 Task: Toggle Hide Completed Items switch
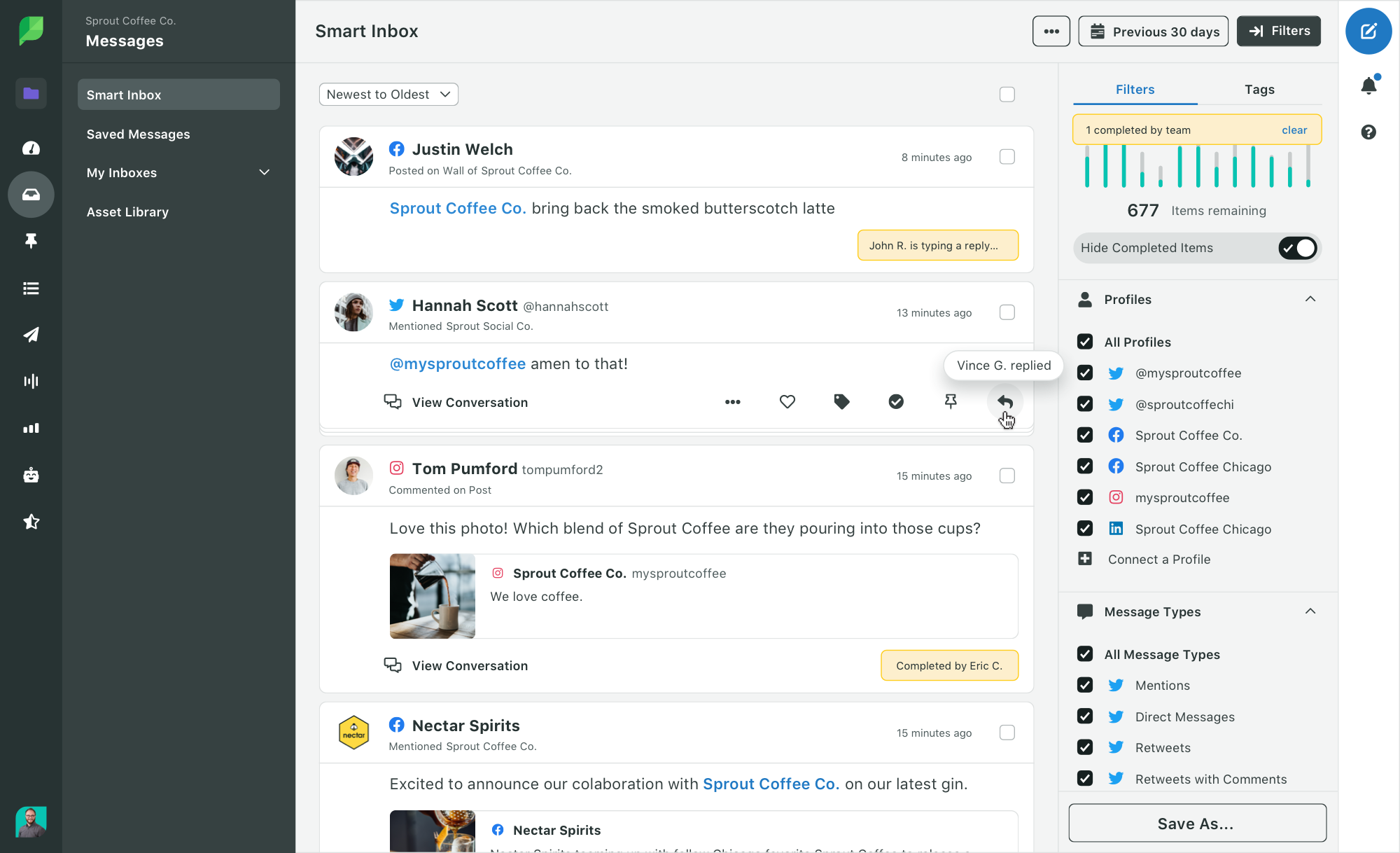point(1298,247)
